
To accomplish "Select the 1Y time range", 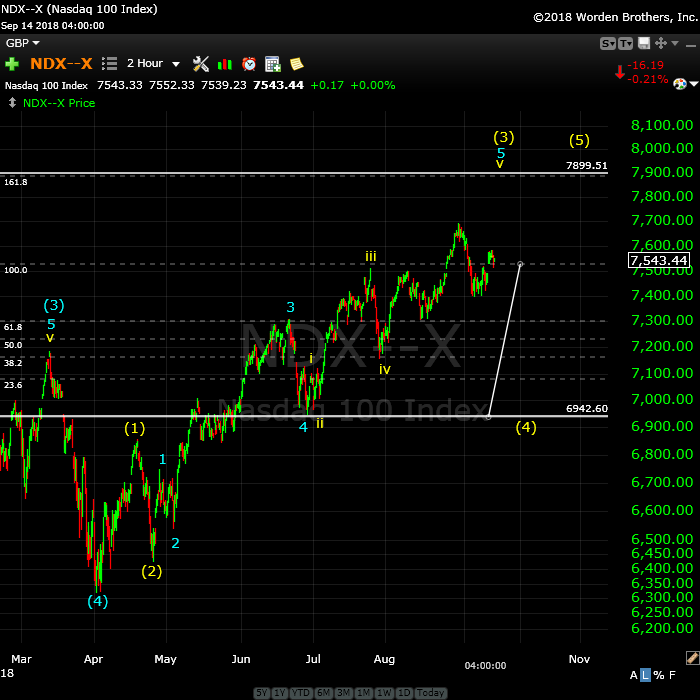I will pyautogui.click(x=279, y=692).
